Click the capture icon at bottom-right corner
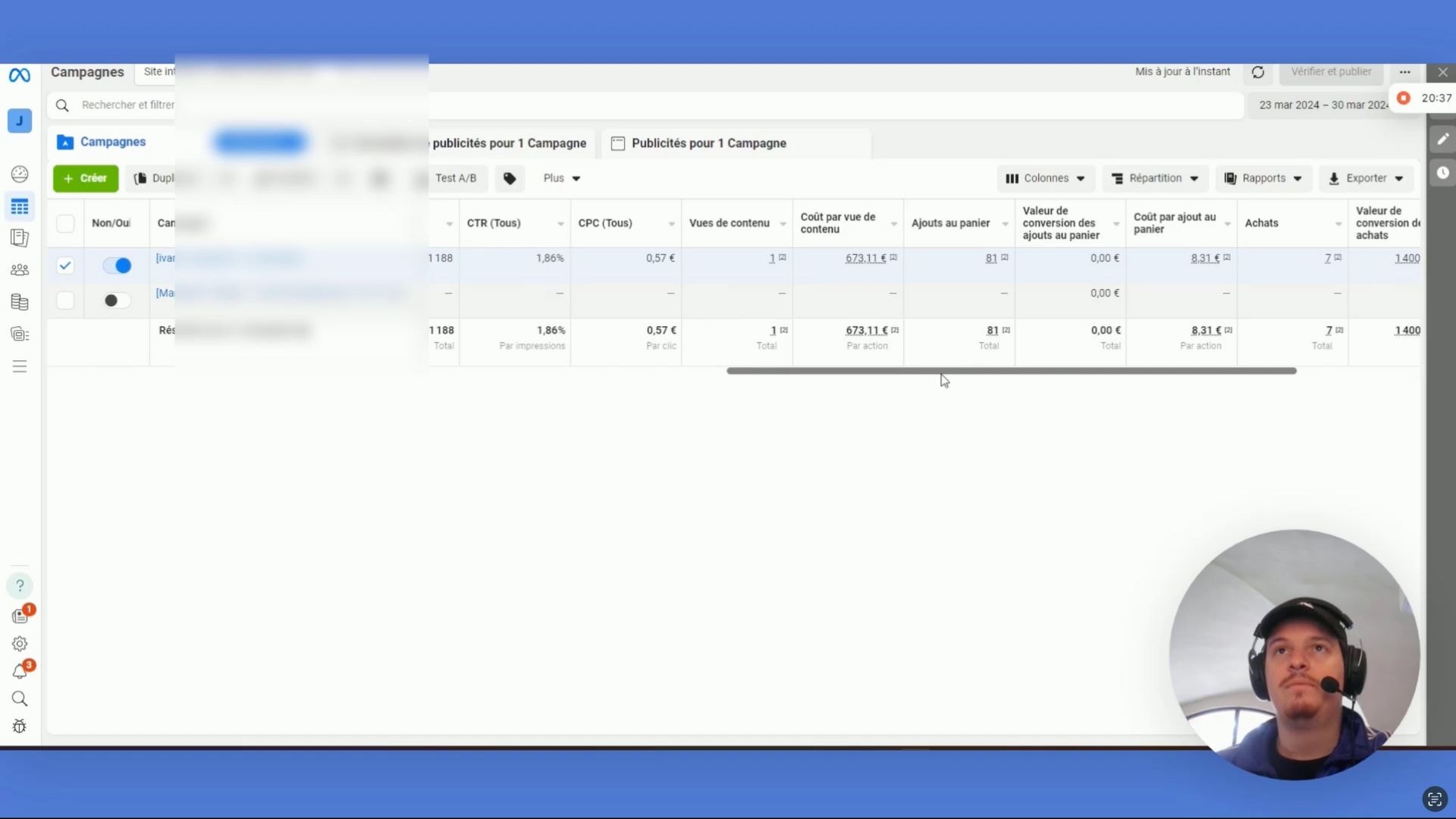The height and width of the screenshot is (819, 1456). pos(1434,799)
